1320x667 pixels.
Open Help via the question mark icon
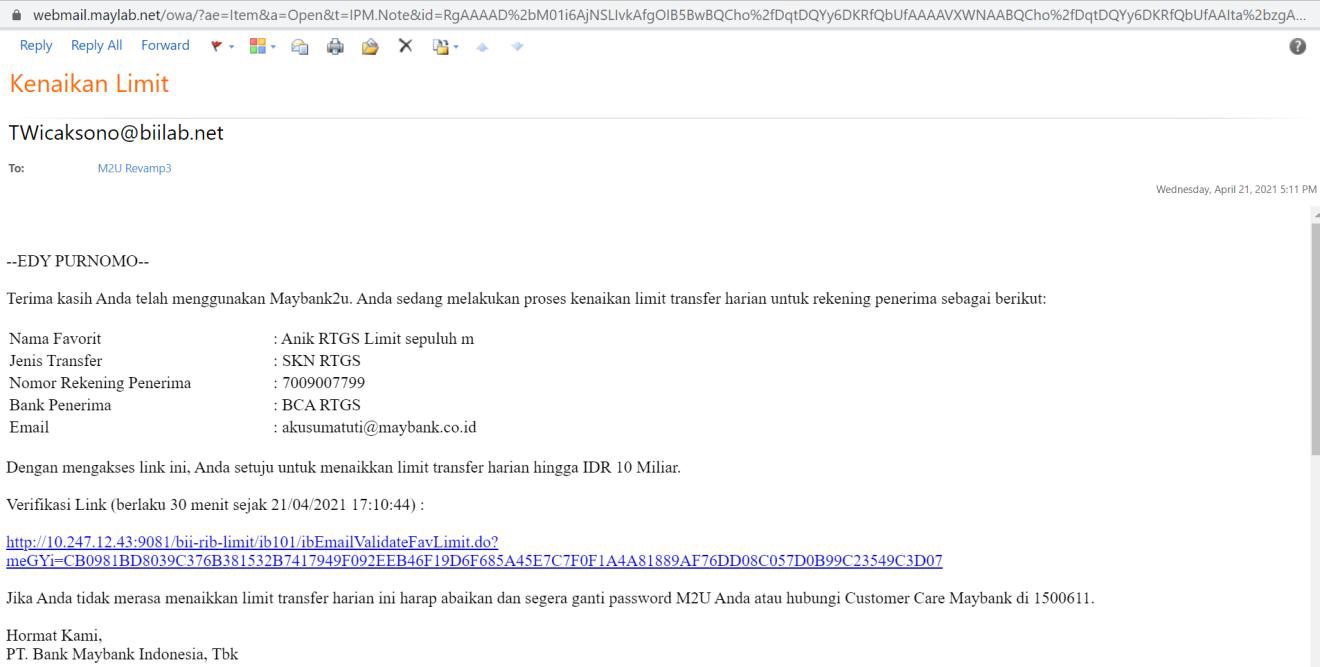(1299, 47)
